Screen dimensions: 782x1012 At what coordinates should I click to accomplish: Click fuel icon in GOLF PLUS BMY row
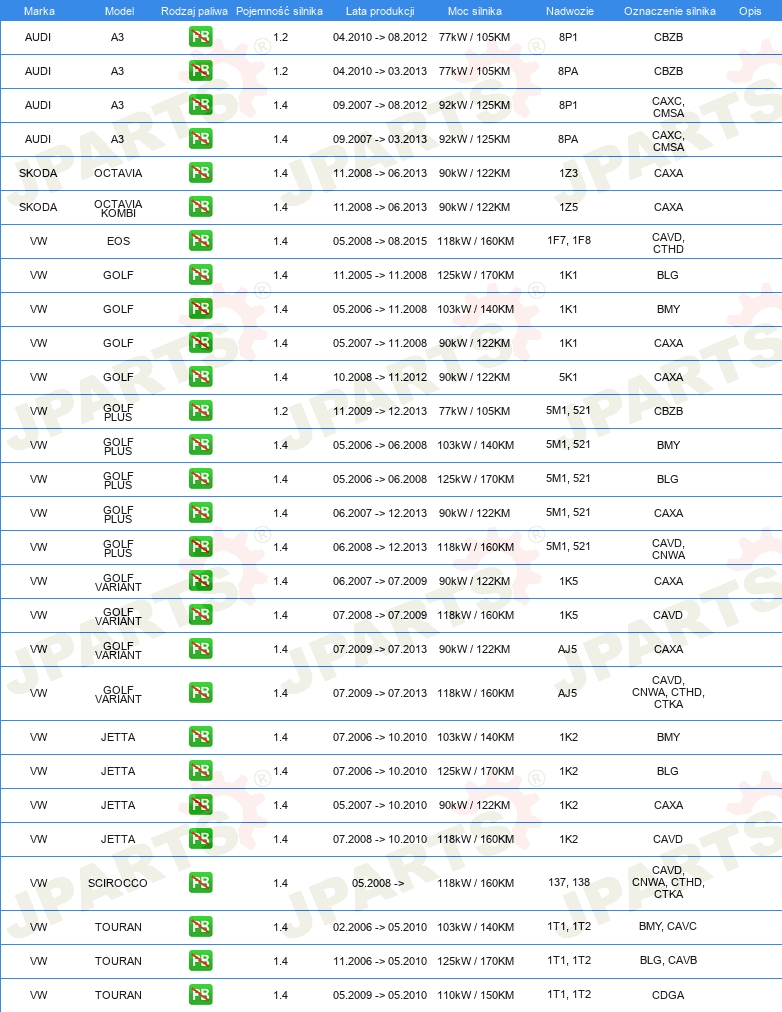(201, 445)
